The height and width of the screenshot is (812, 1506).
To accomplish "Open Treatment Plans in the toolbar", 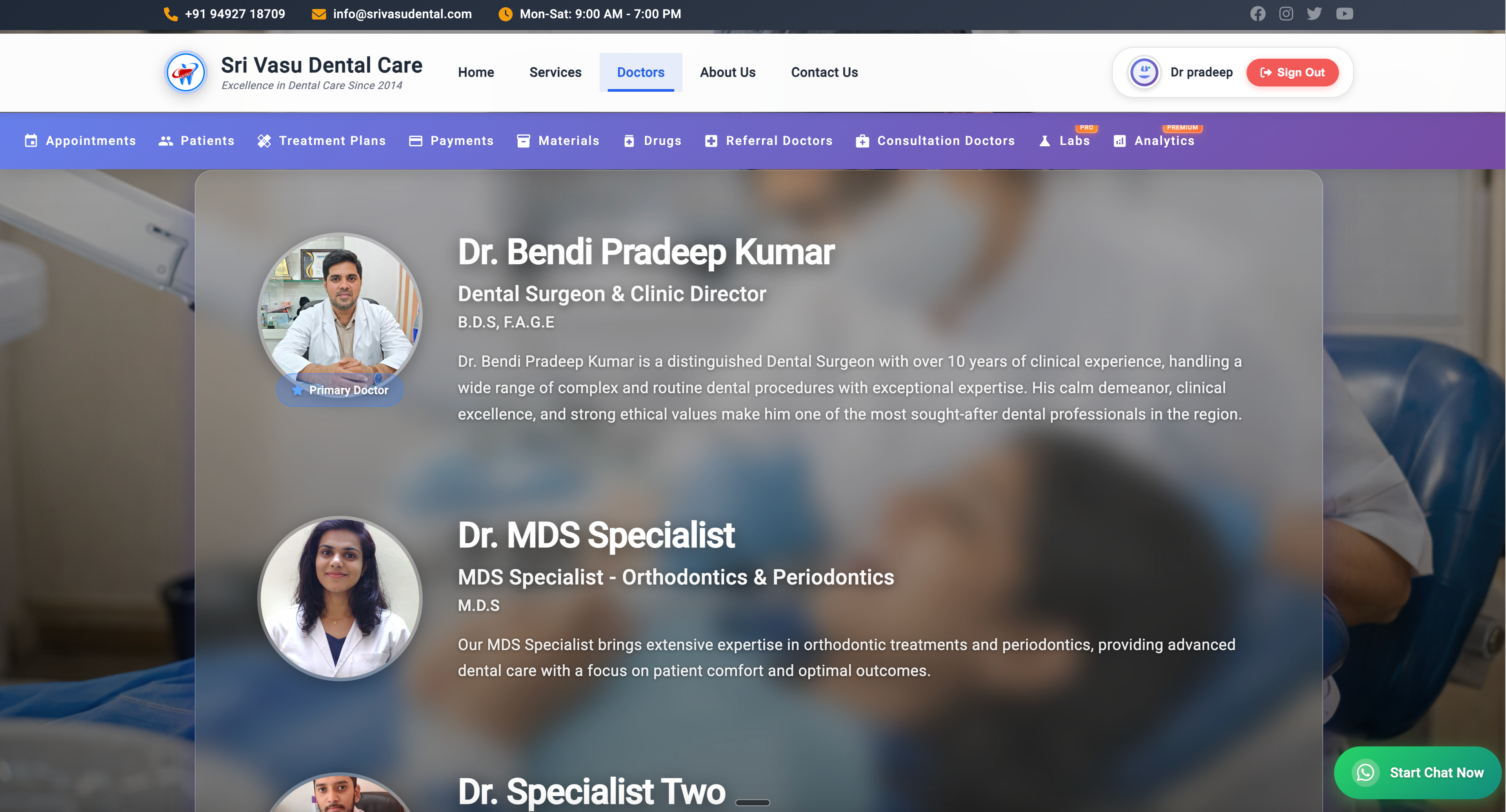I will click(x=322, y=141).
